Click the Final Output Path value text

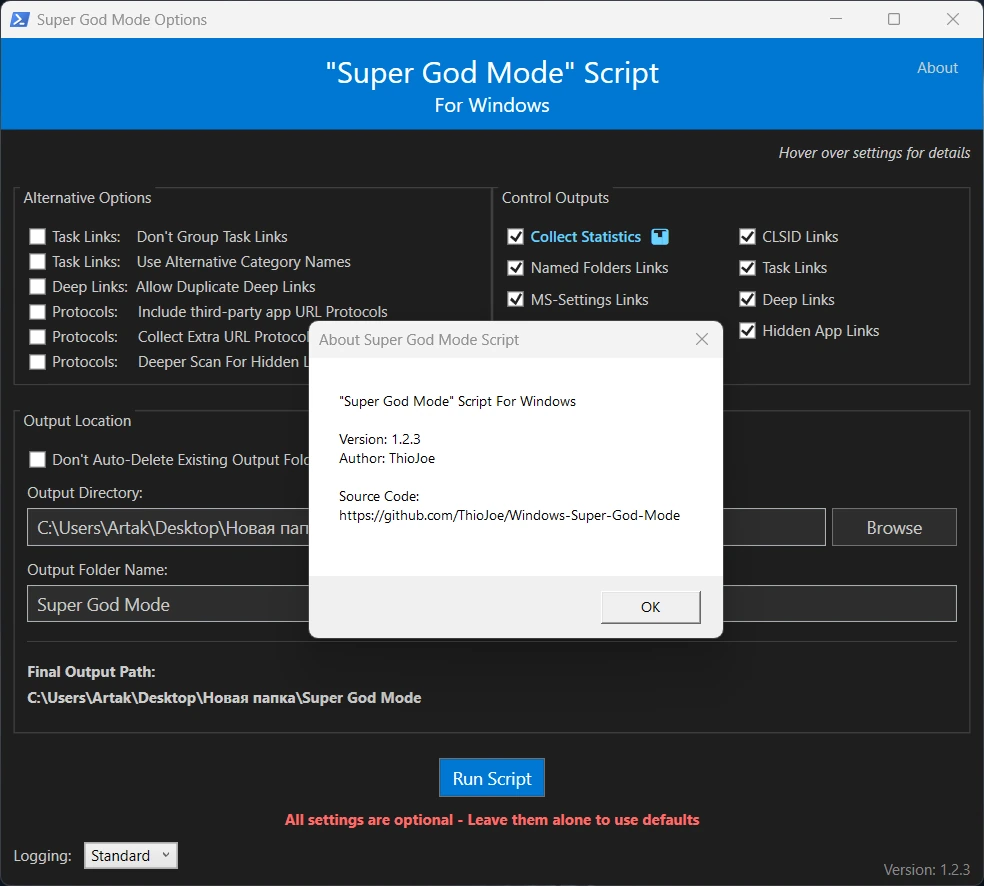pos(224,698)
